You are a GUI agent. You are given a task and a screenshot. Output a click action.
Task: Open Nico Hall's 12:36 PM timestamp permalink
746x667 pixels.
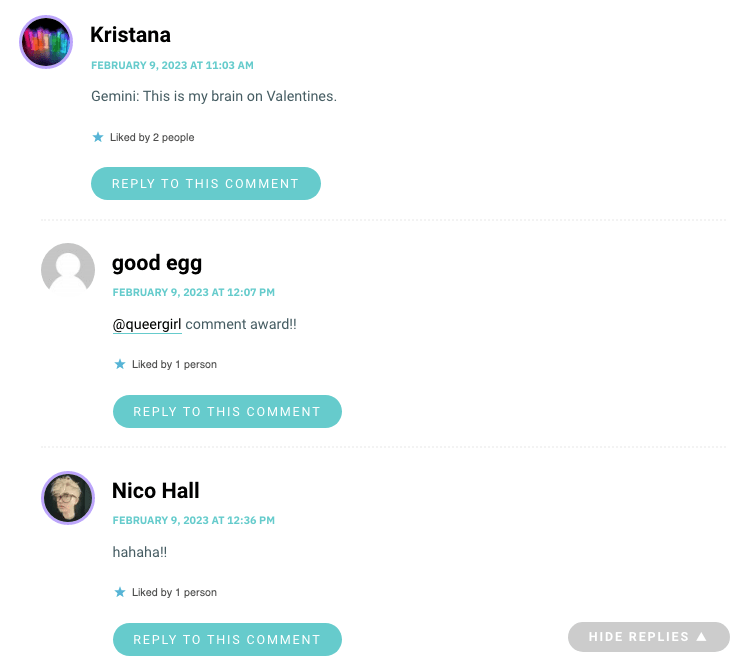point(194,520)
